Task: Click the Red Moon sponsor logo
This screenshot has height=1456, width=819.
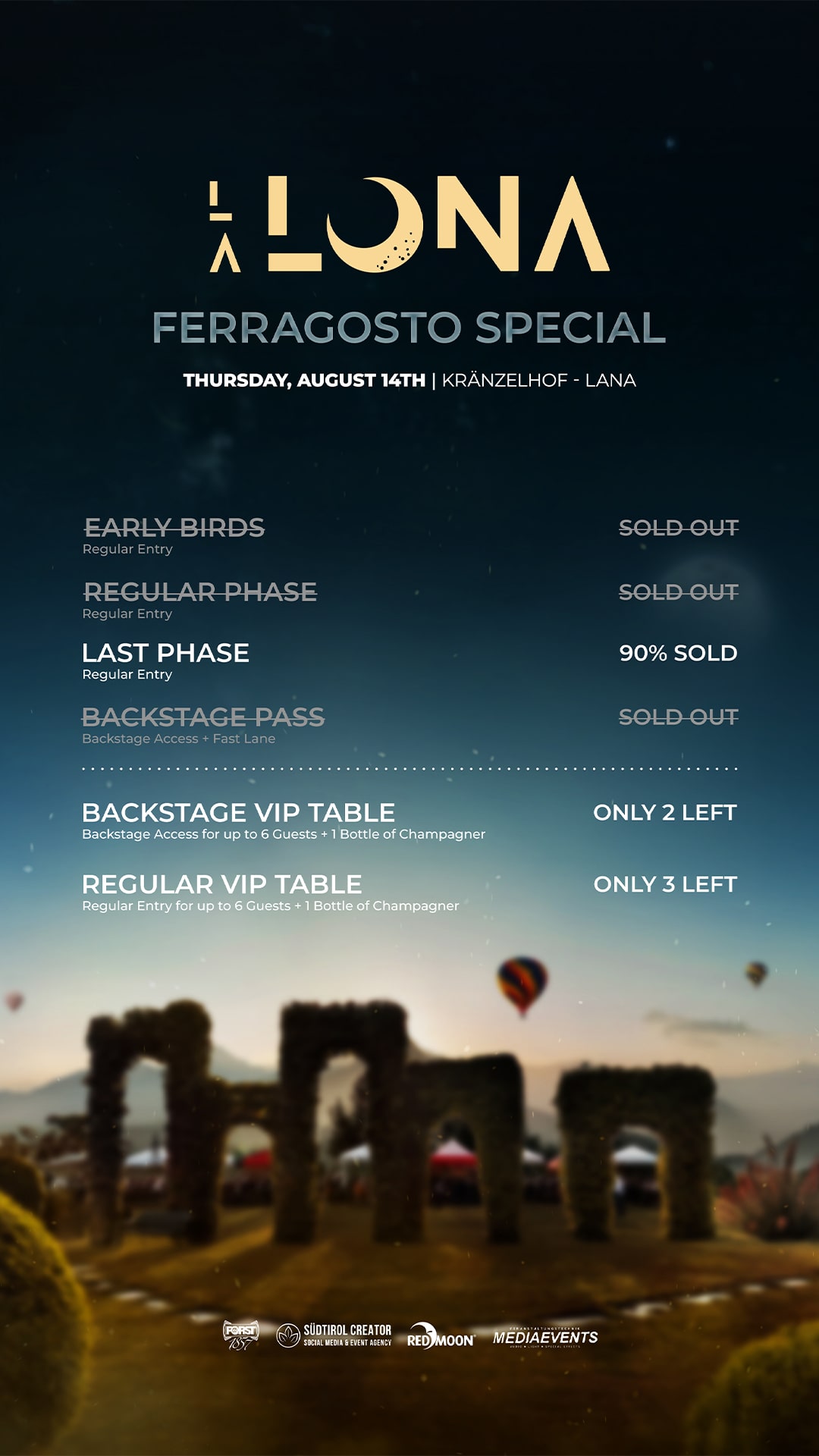Action: [x=441, y=1336]
